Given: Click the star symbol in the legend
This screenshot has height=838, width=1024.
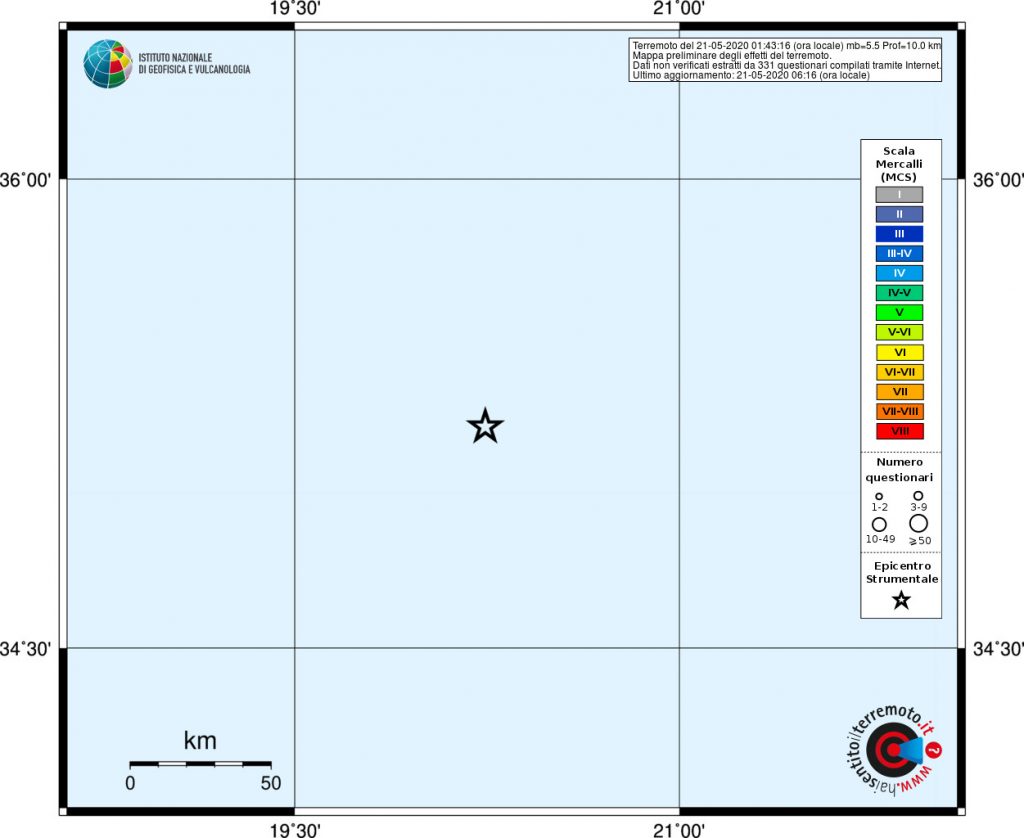Looking at the screenshot, I should 900,600.
